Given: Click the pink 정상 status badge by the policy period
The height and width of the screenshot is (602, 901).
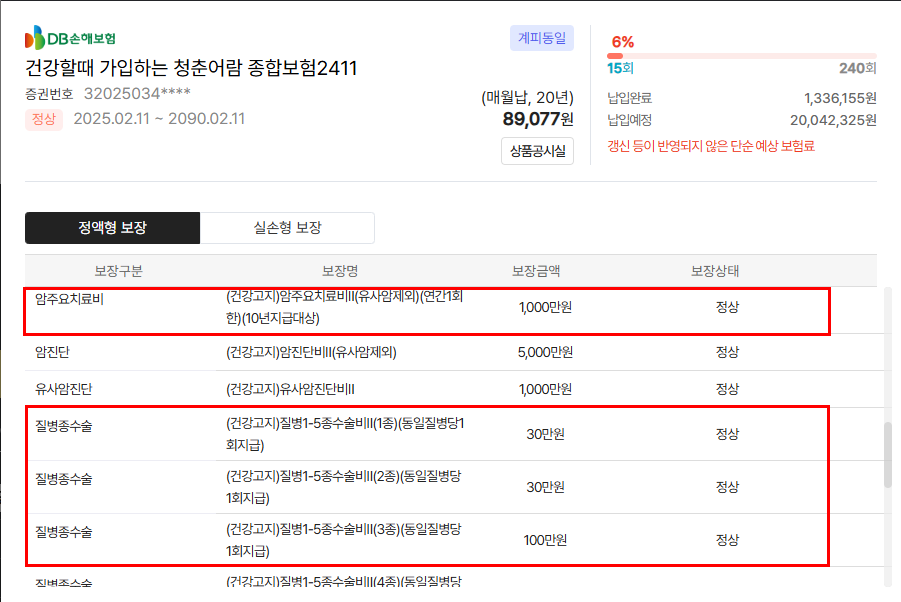Looking at the screenshot, I should [44, 120].
